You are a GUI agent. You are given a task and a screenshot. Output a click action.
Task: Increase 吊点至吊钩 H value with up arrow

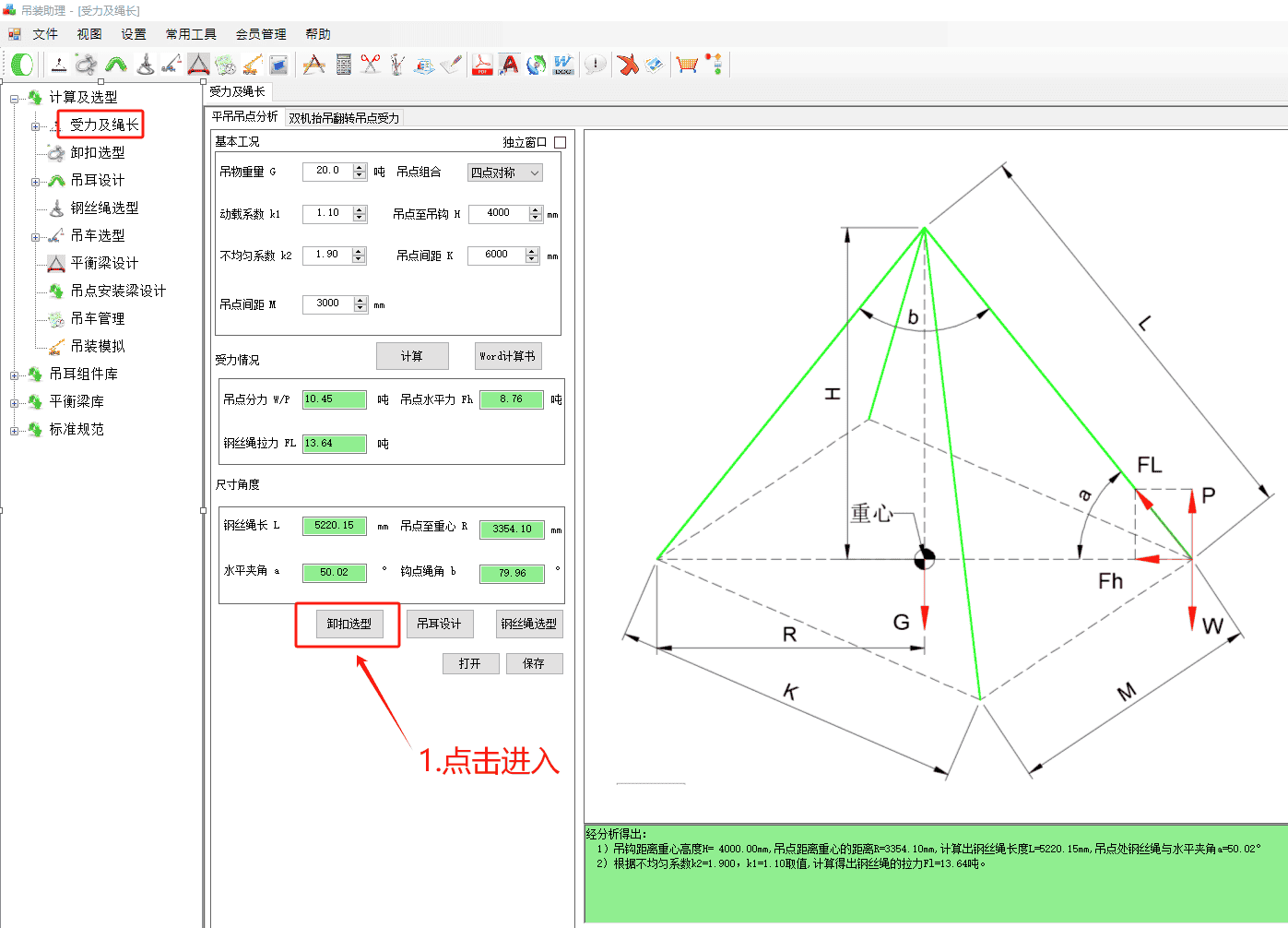coord(536,210)
